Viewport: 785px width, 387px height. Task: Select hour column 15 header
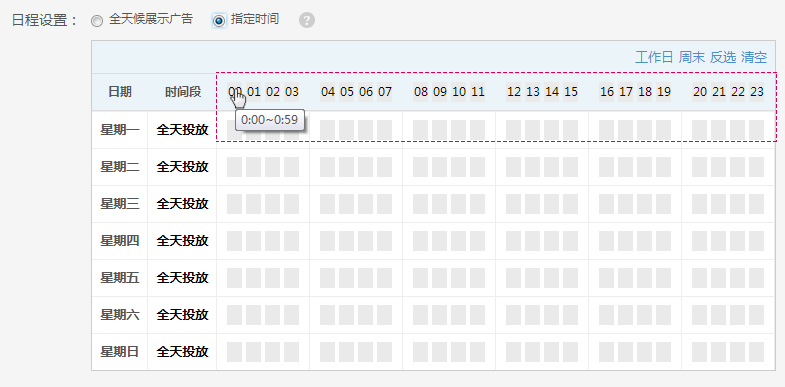(571, 92)
